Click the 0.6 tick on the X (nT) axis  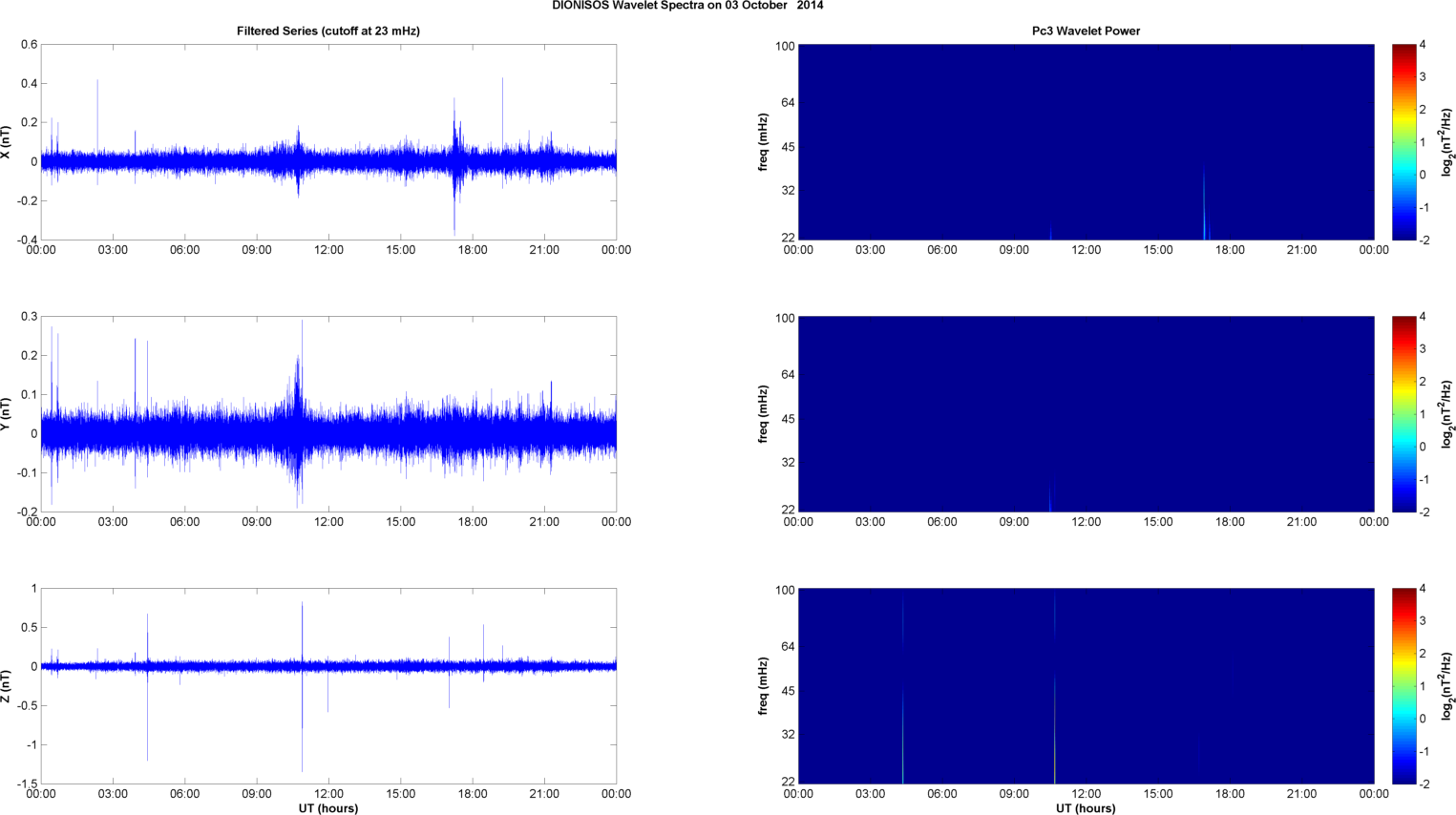click(29, 45)
